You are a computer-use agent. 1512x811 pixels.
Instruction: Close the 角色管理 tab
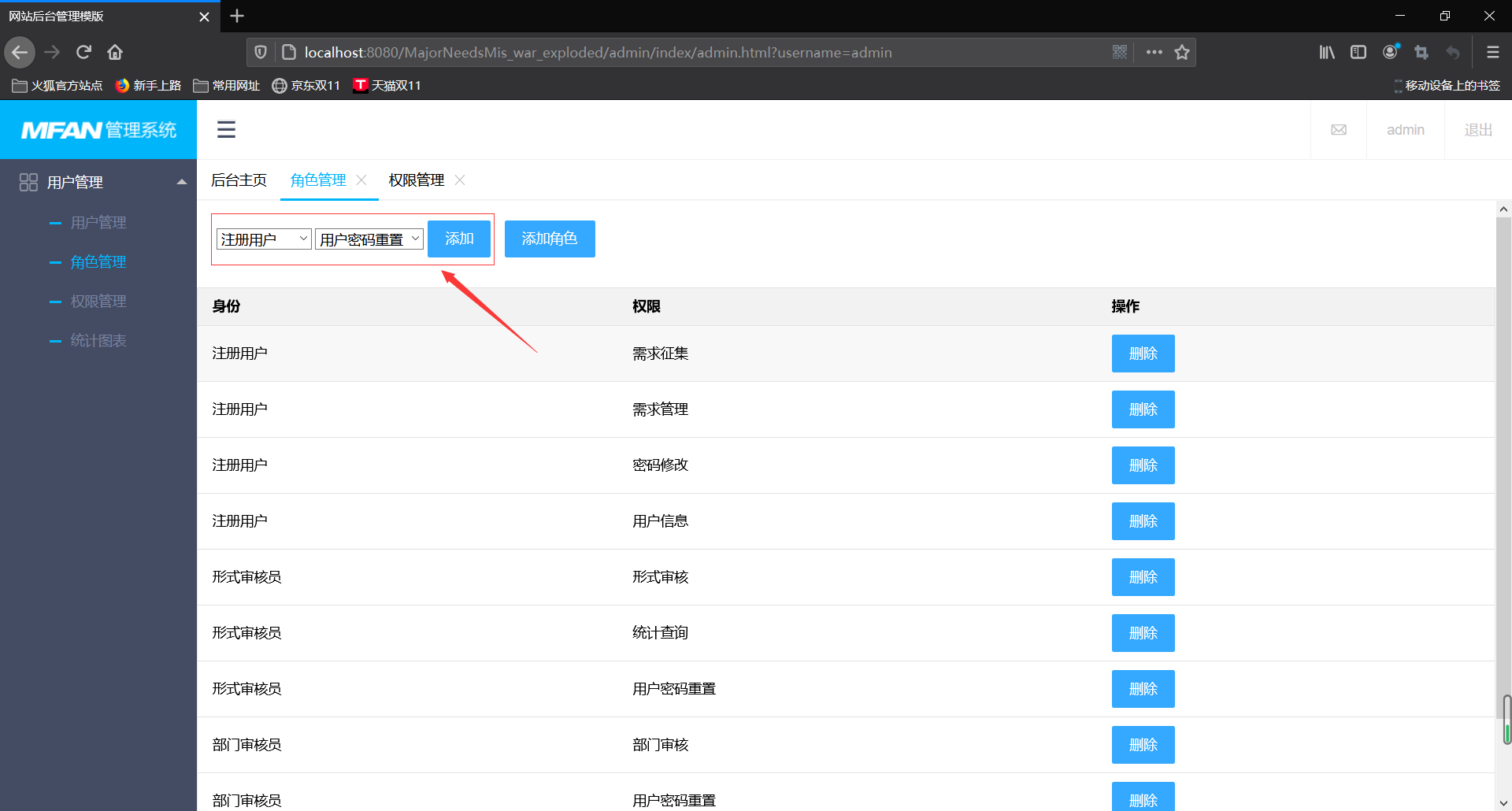[x=361, y=180]
